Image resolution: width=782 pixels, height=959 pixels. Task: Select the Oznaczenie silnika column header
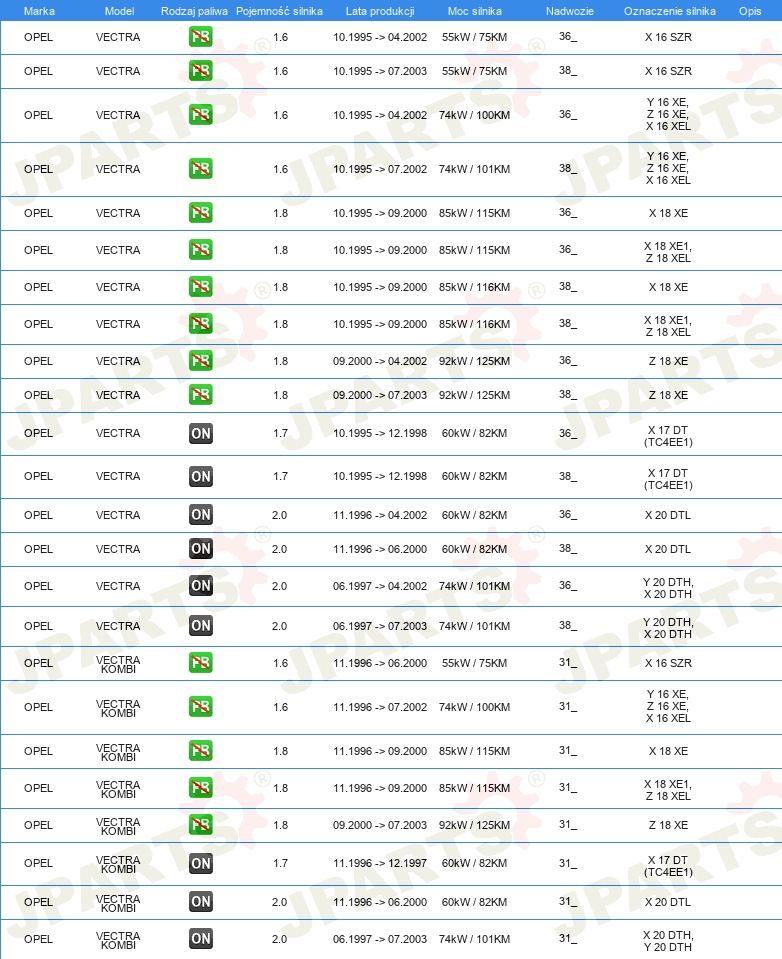point(669,11)
